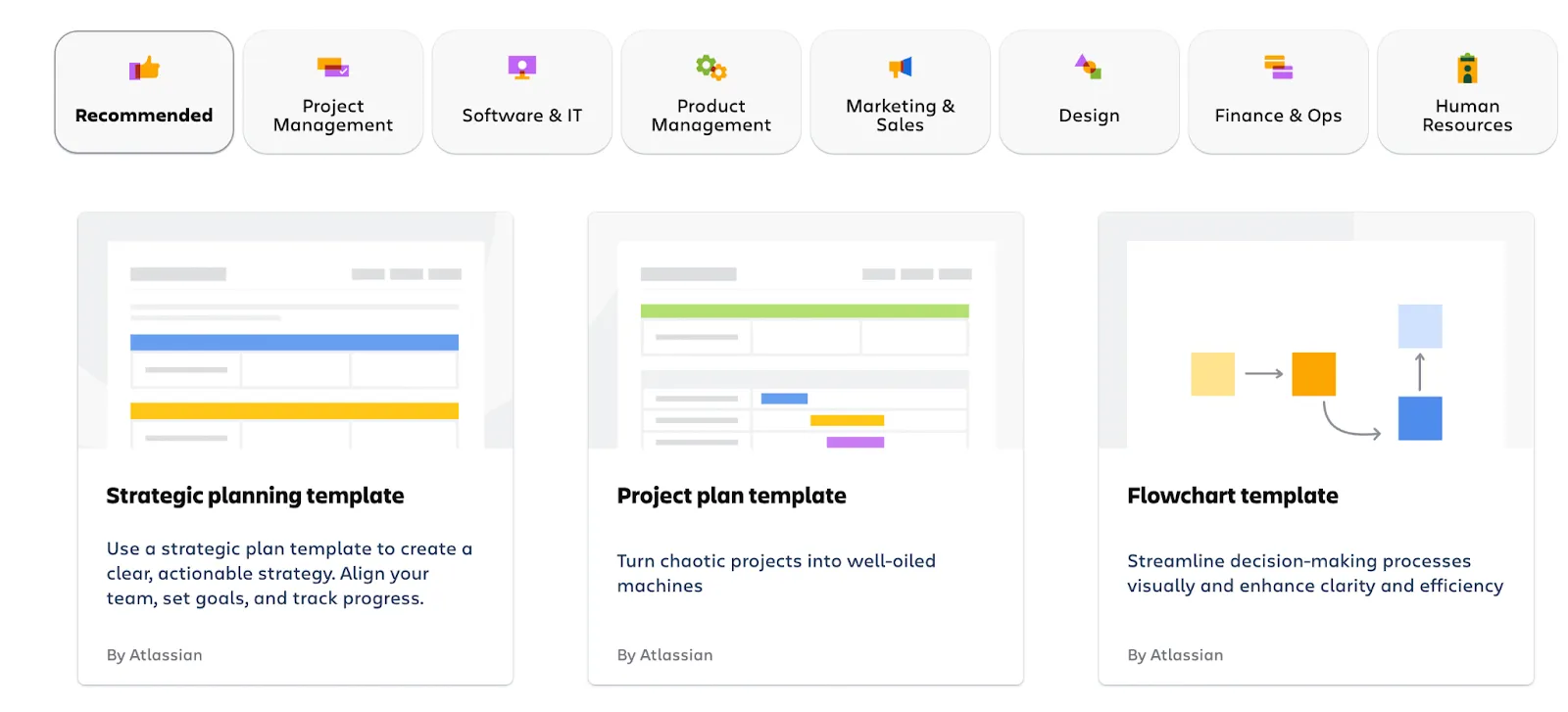This screenshot has width=1568, height=712.
Task: Click the Product Management gears icon
Action: pos(711,68)
